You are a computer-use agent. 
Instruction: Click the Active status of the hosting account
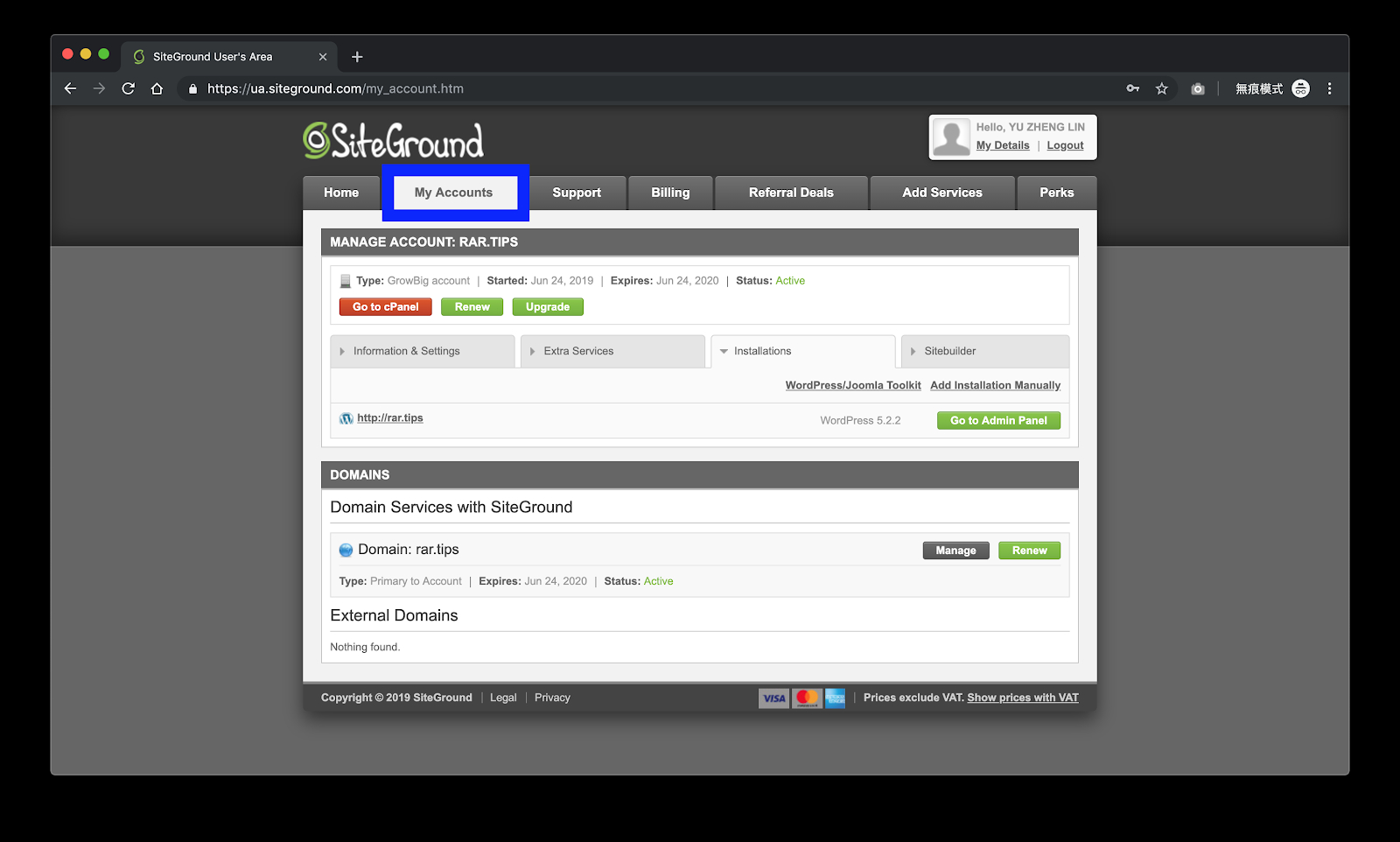[790, 281]
